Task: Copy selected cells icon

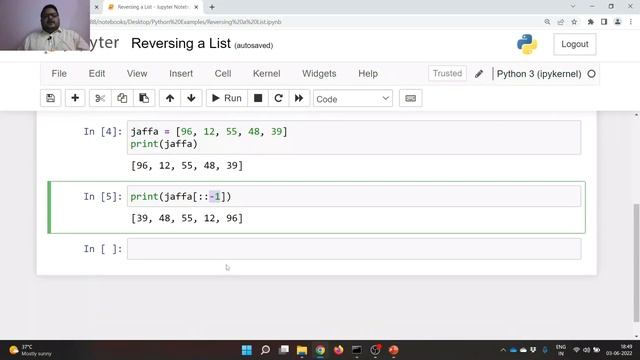Action: coord(122,98)
